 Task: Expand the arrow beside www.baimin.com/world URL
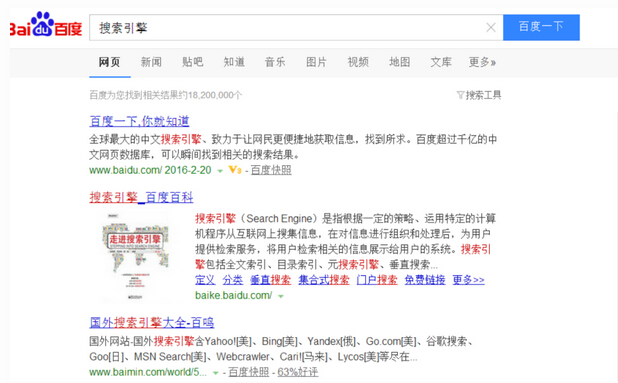(215, 373)
